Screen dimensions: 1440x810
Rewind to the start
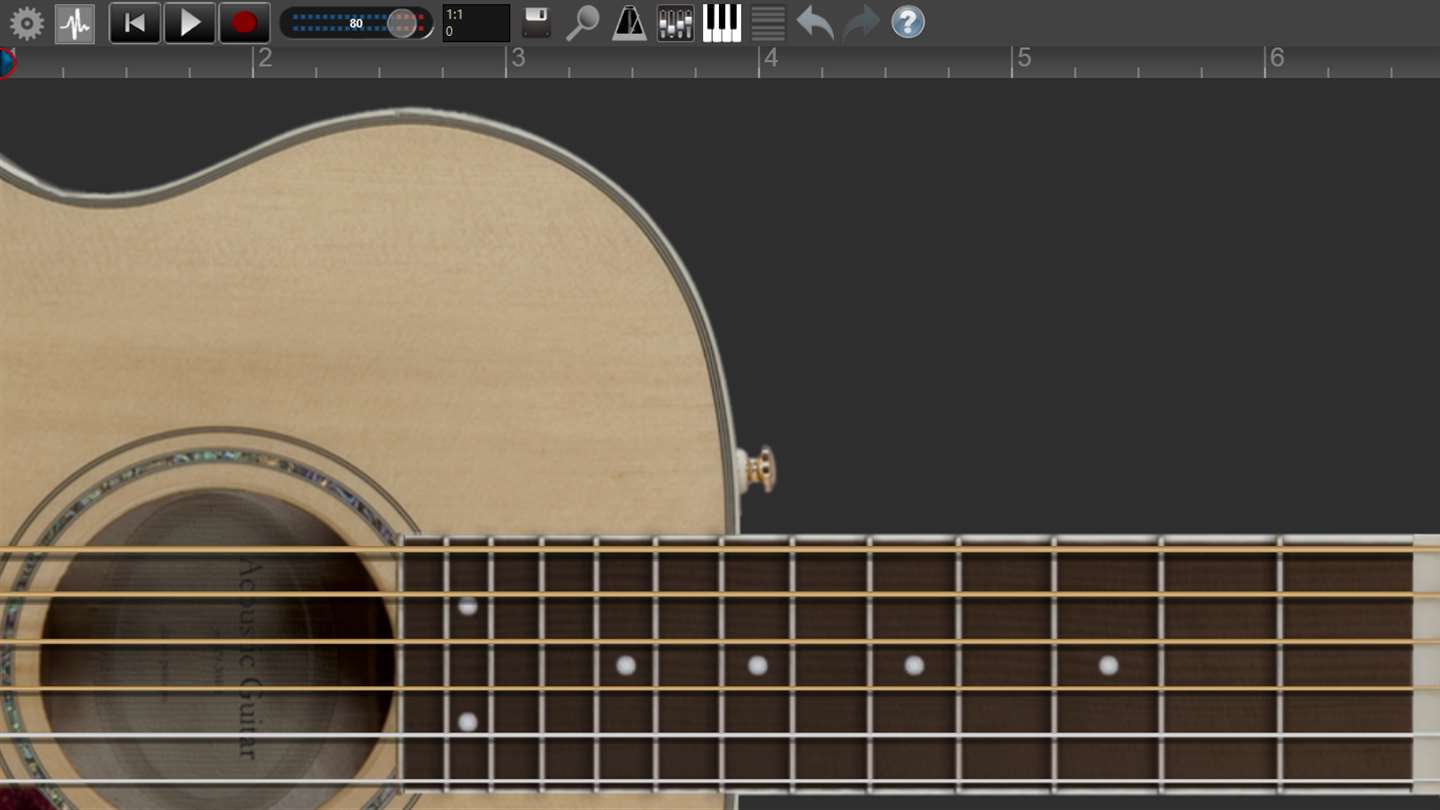click(134, 23)
